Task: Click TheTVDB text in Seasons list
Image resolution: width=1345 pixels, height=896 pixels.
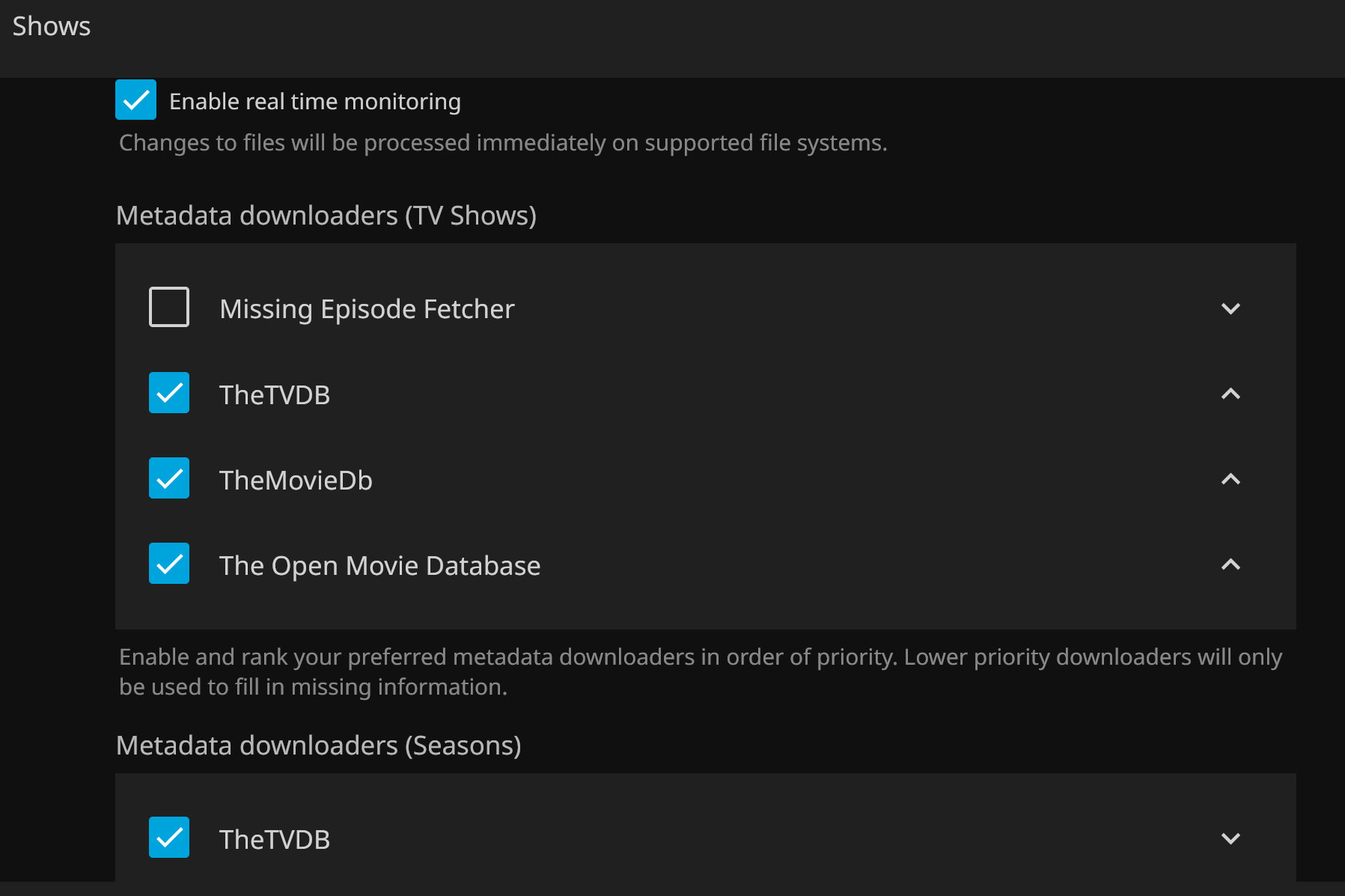Action: coord(275,839)
